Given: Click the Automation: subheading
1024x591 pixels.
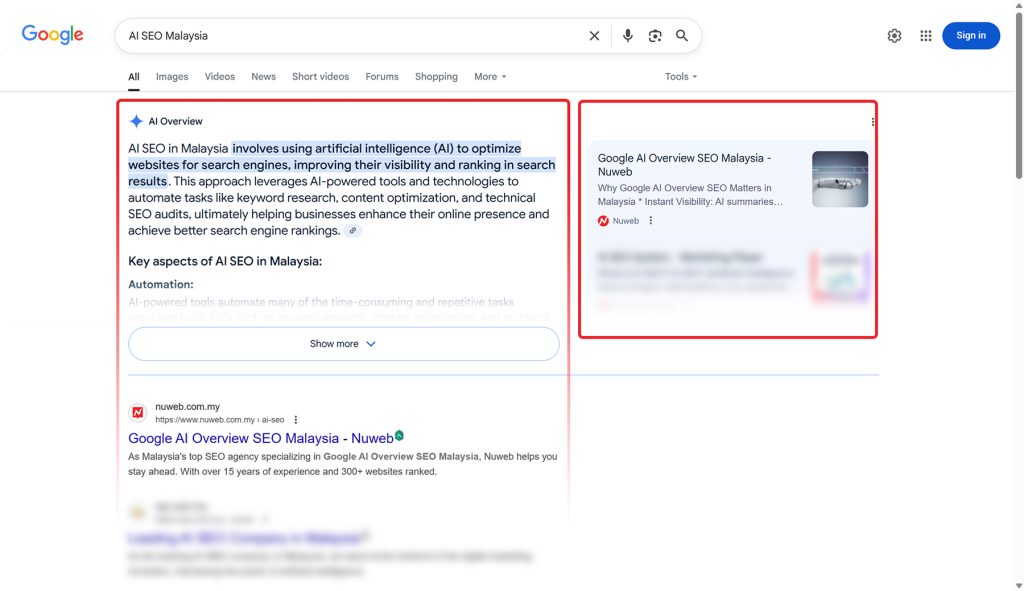Looking at the screenshot, I should click(161, 284).
